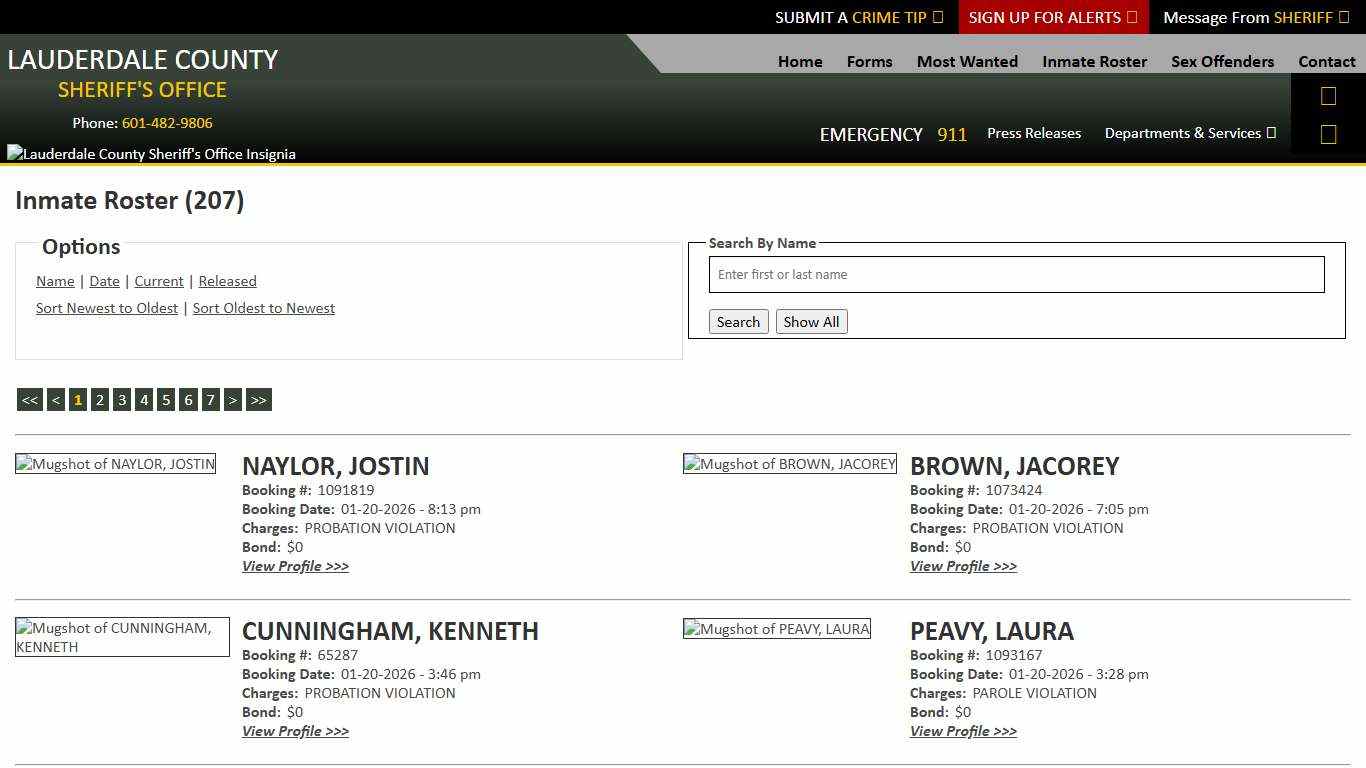Select the Current inmates filter
1366x768 pixels.
click(158, 281)
